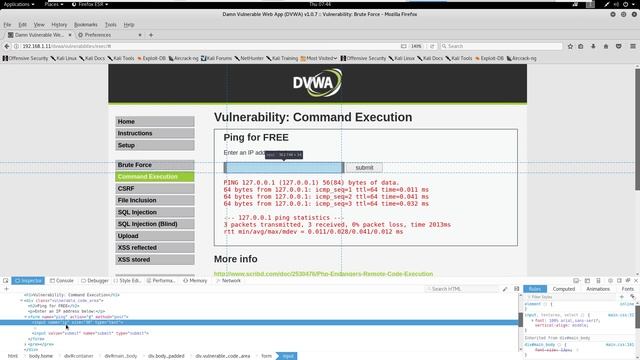Click the Filter Styles input in Rules
The image size is (640, 360).
[570, 297]
